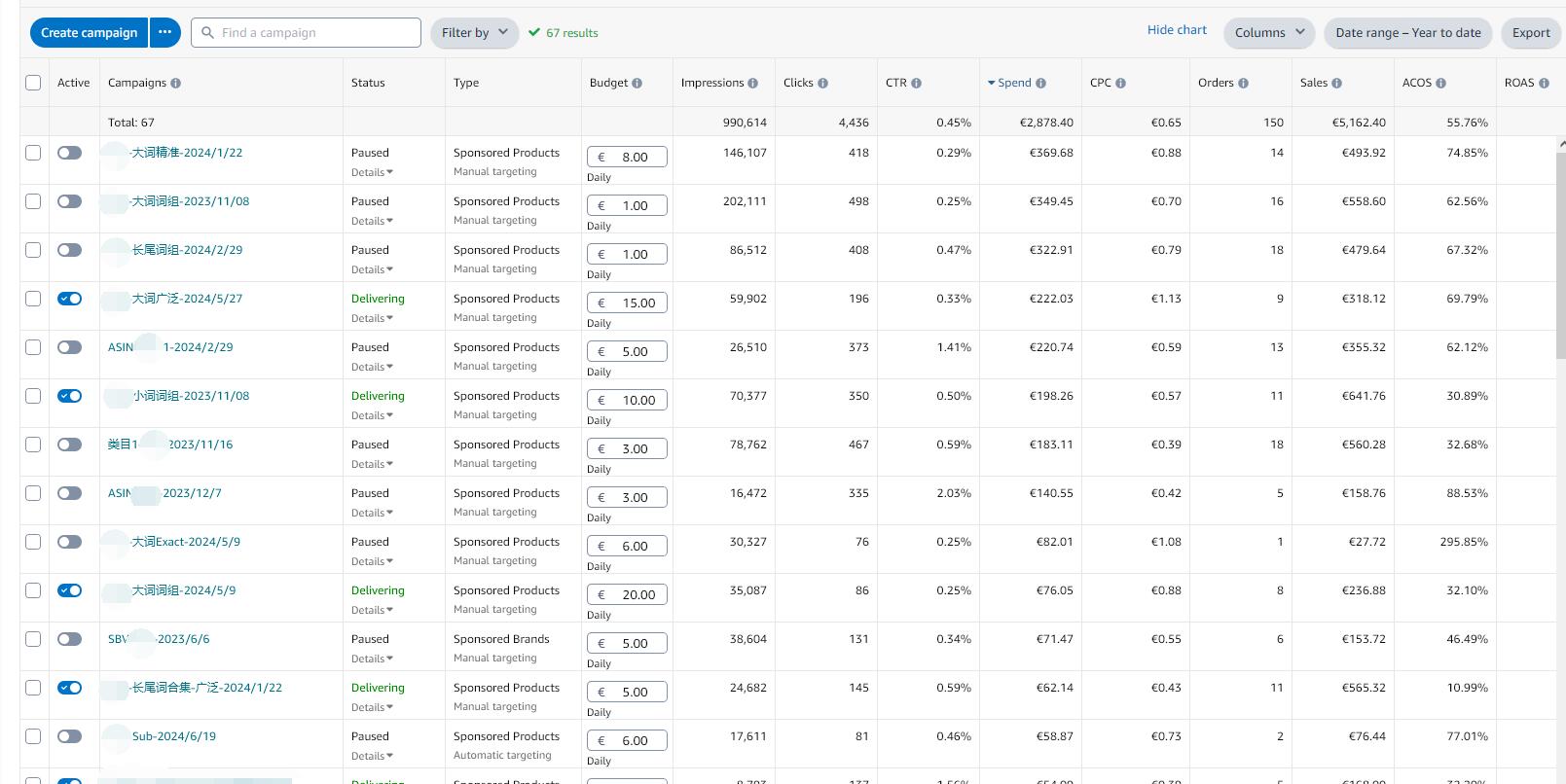Click the Find a campaign search field
This screenshot has height=784, width=1566.
coord(307,33)
